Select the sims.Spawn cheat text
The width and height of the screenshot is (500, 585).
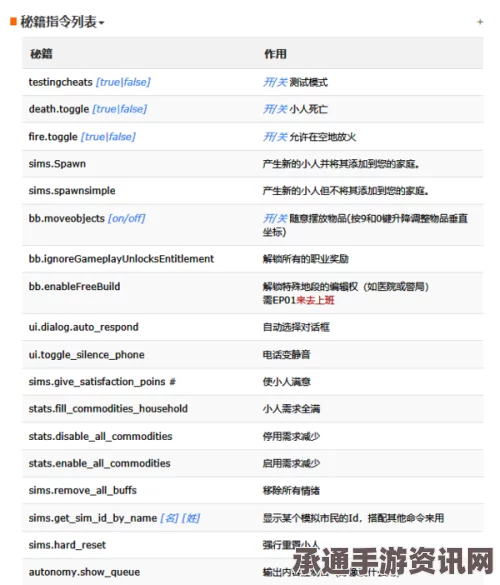click(57, 163)
